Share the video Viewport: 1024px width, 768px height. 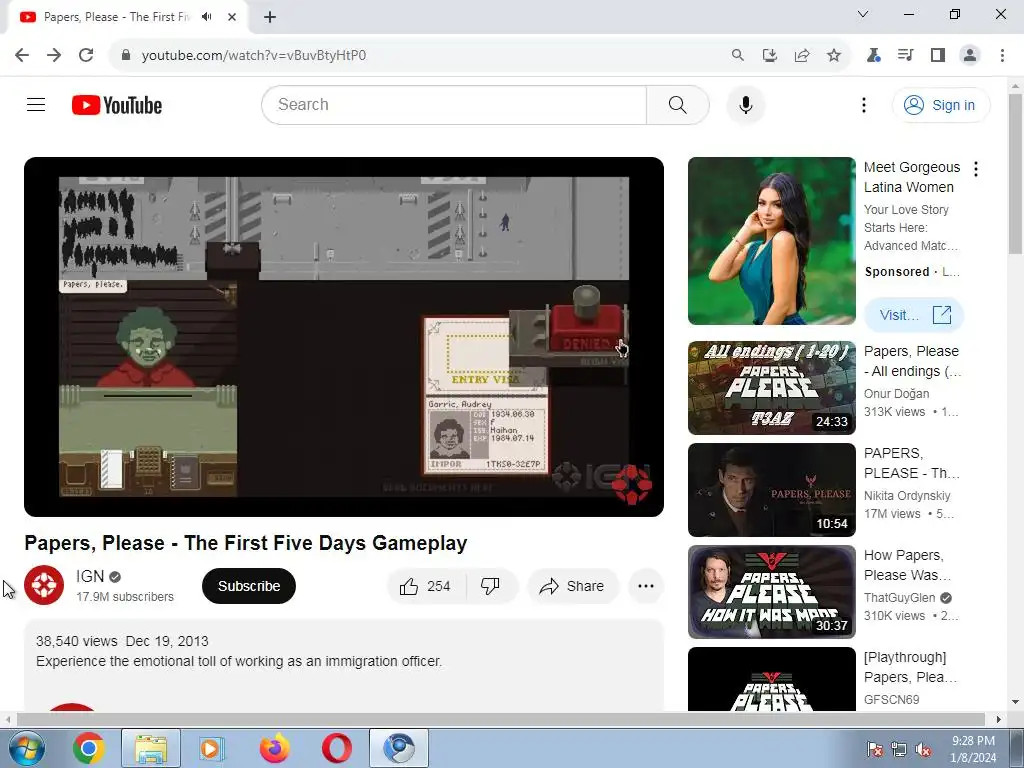(572, 586)
